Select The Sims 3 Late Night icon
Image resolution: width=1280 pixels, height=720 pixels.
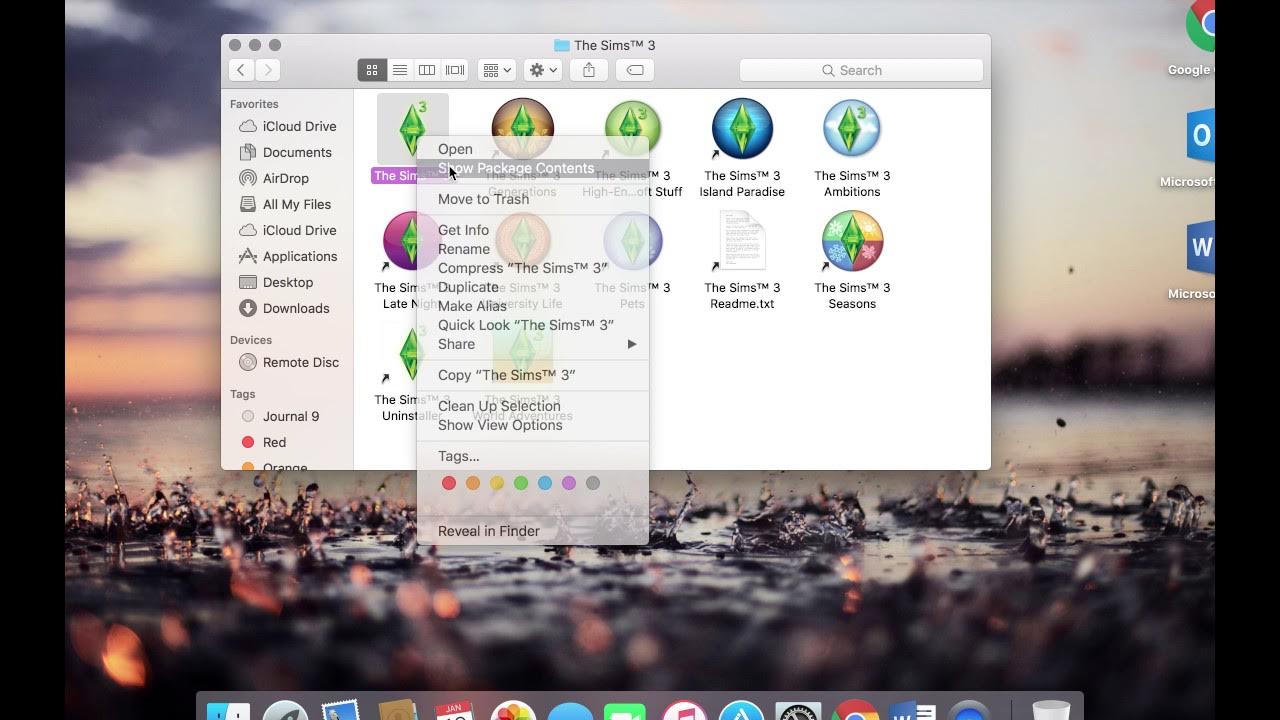coord(402,241)
